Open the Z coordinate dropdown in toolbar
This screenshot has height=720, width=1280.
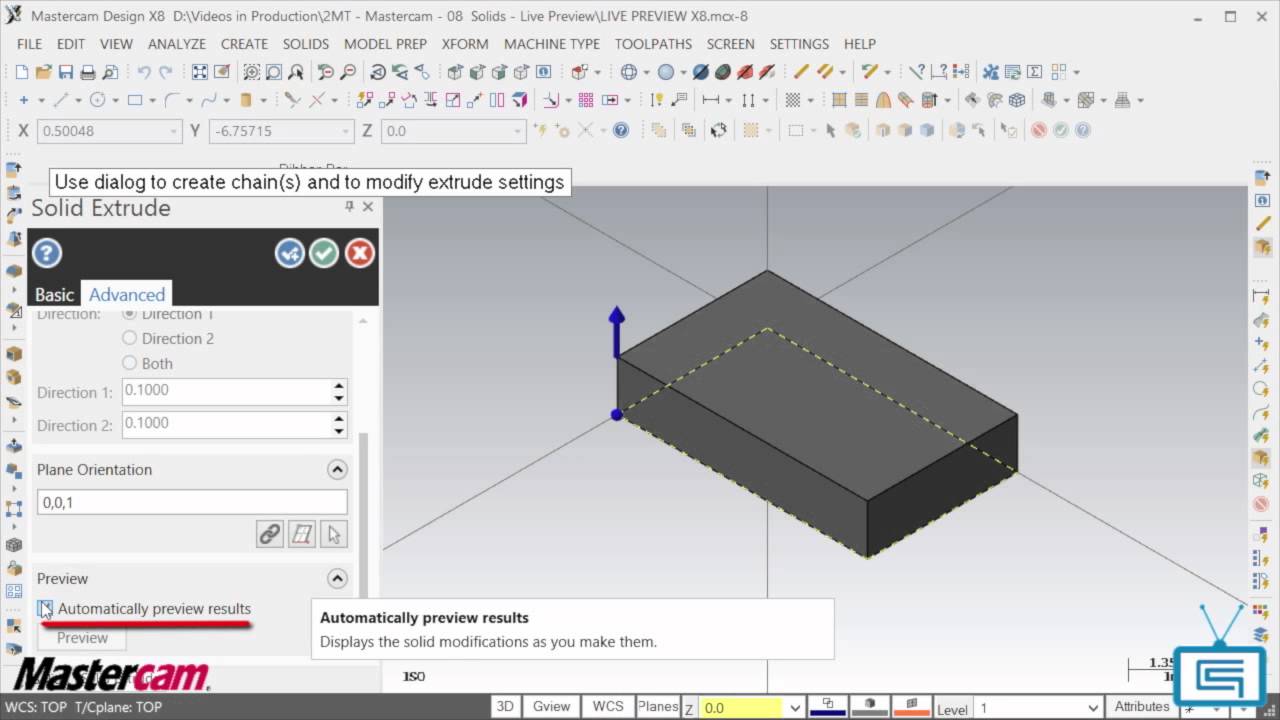(518, 131)
